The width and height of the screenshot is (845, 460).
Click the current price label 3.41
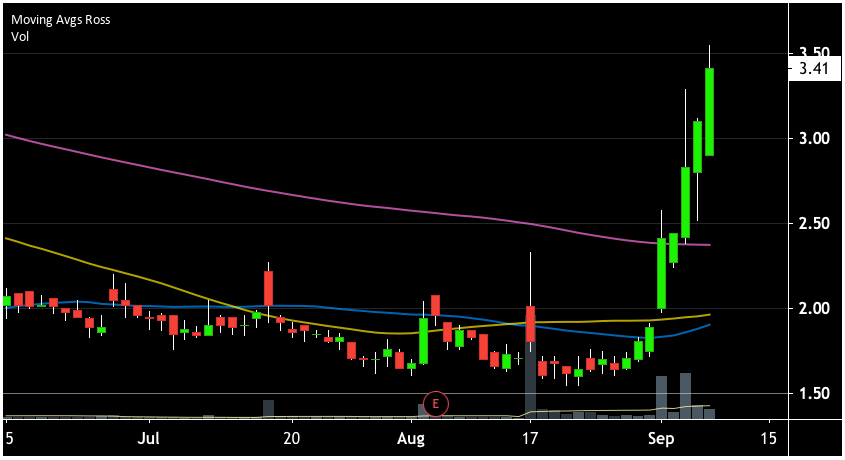(x=814, y=68)
